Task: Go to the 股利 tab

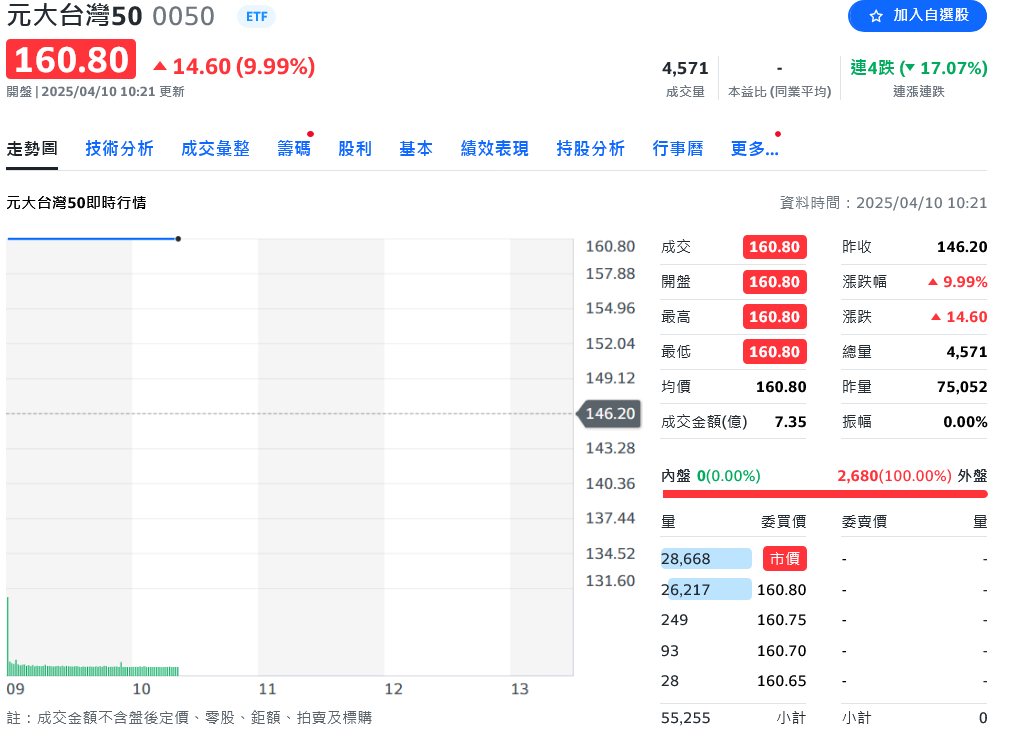Action: pos(355,149)
